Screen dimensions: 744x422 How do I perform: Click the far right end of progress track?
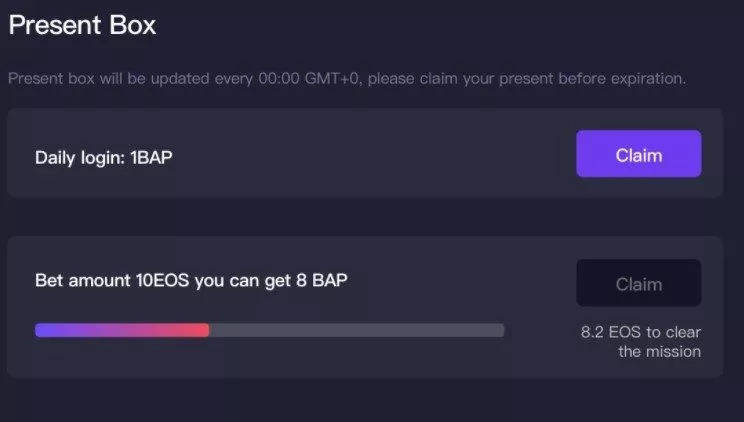pos(499,330)
